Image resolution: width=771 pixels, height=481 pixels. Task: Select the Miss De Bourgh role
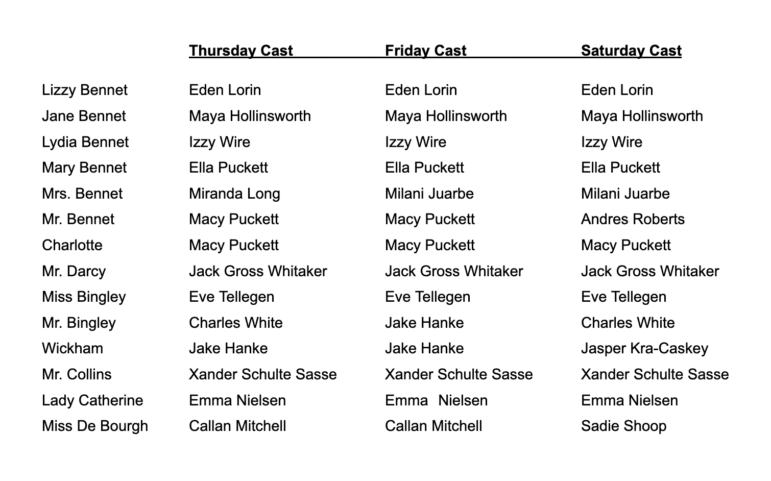click(x=95, y=426)
